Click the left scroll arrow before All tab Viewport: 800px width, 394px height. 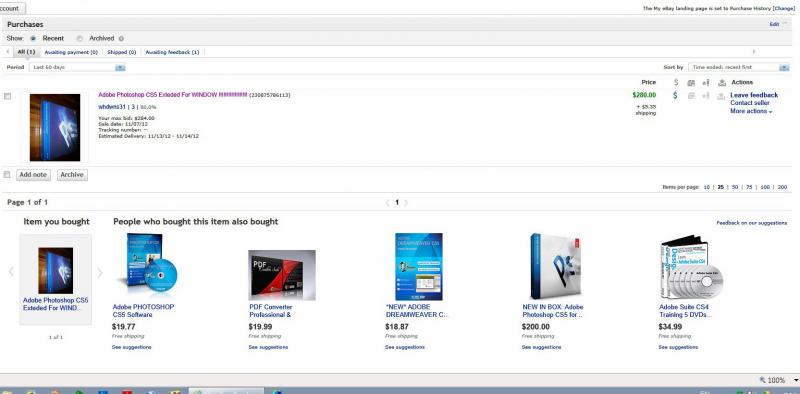8,52
